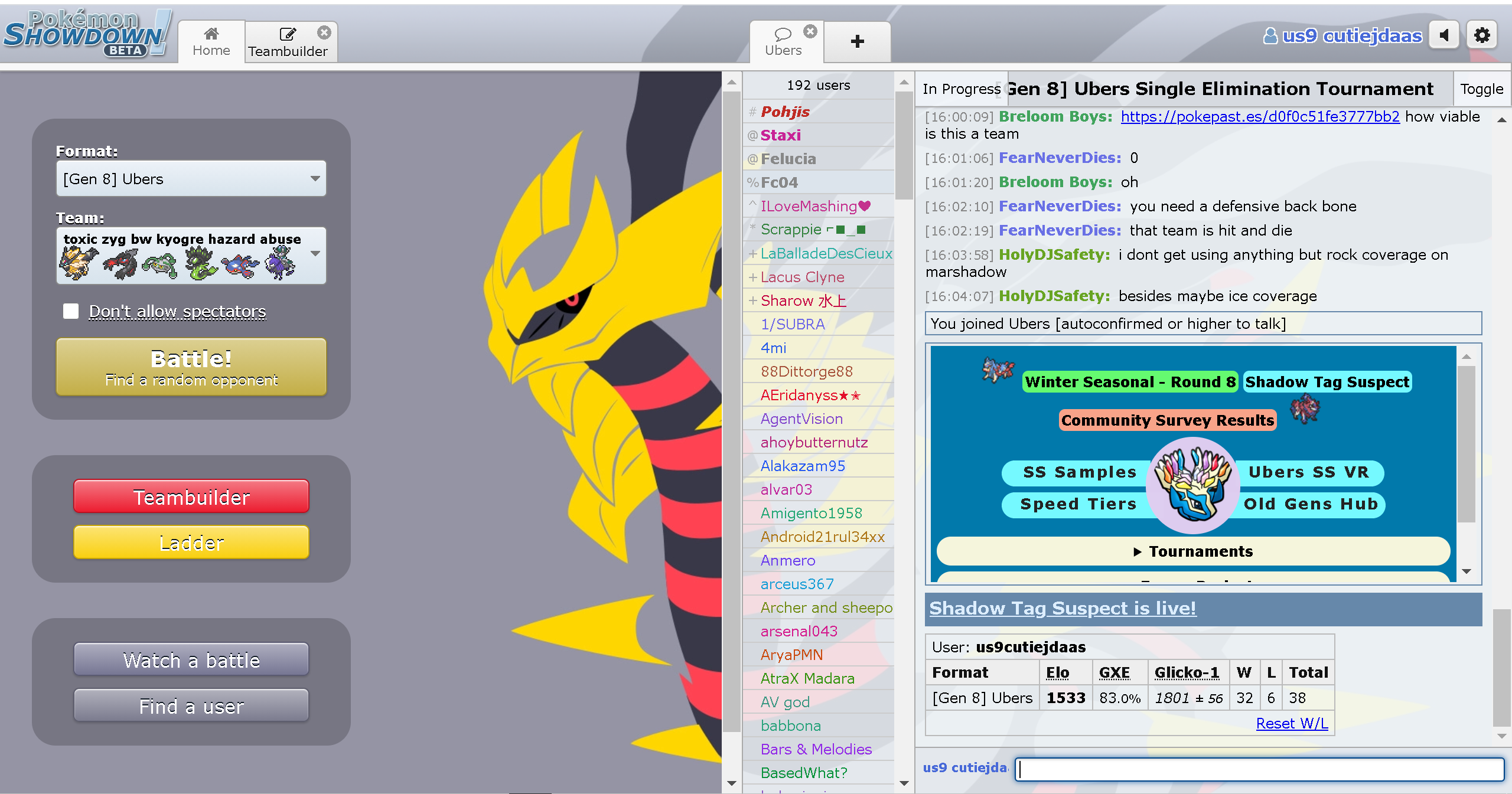Switch to the Teambuilder tab

coord(288,43)
